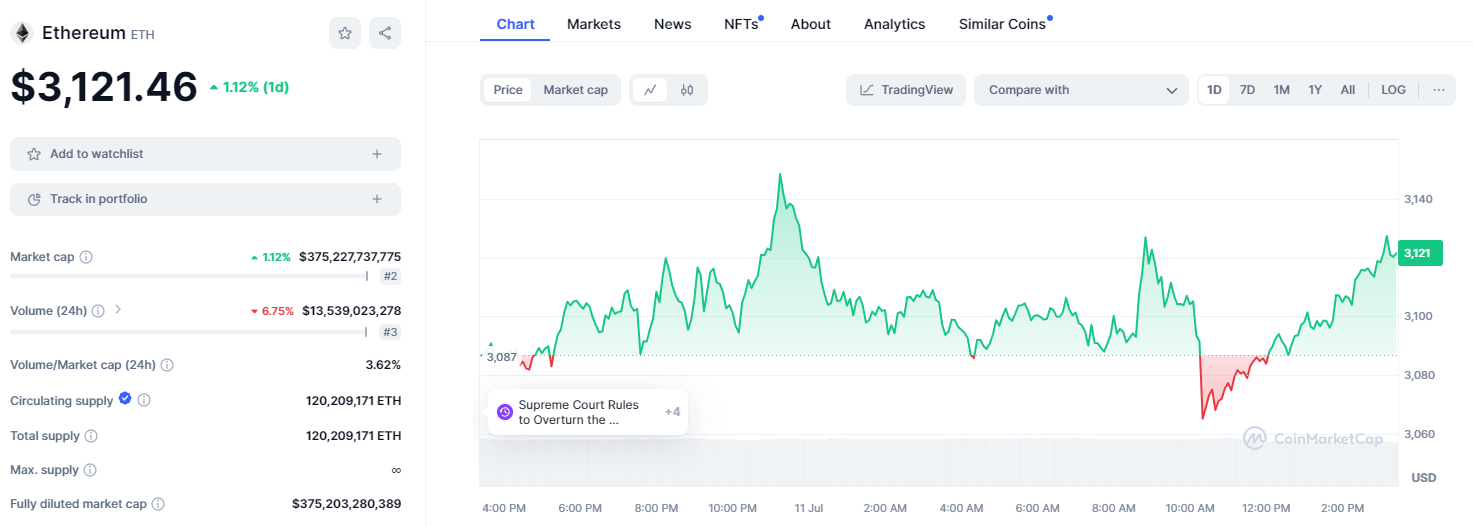Image resolution: width=1473 pixels, height=527 pixels.
Task: Enable LOG scale on chart
Action: (1393, 90)
